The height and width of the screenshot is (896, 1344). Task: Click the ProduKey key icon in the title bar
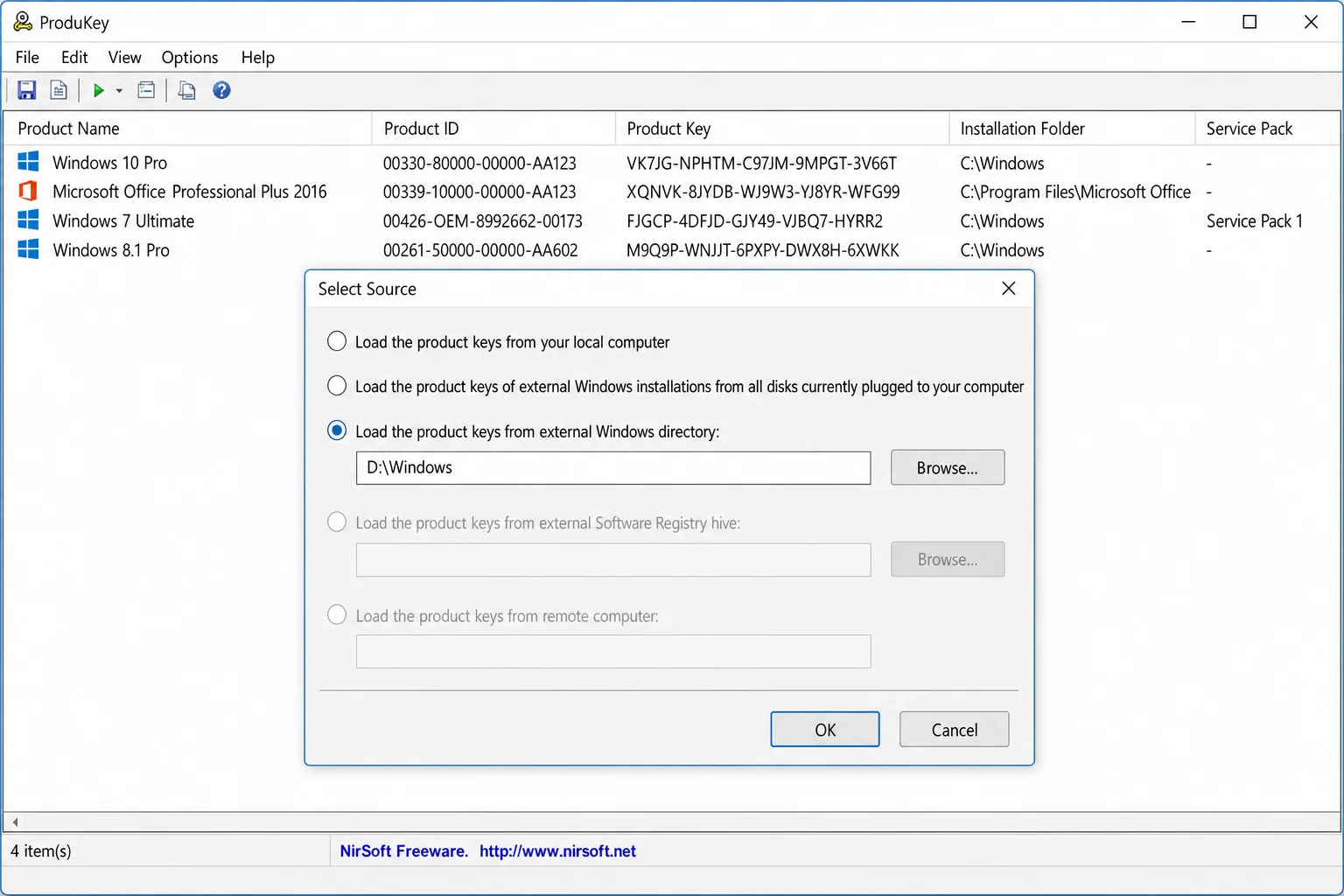pos(23,21)
